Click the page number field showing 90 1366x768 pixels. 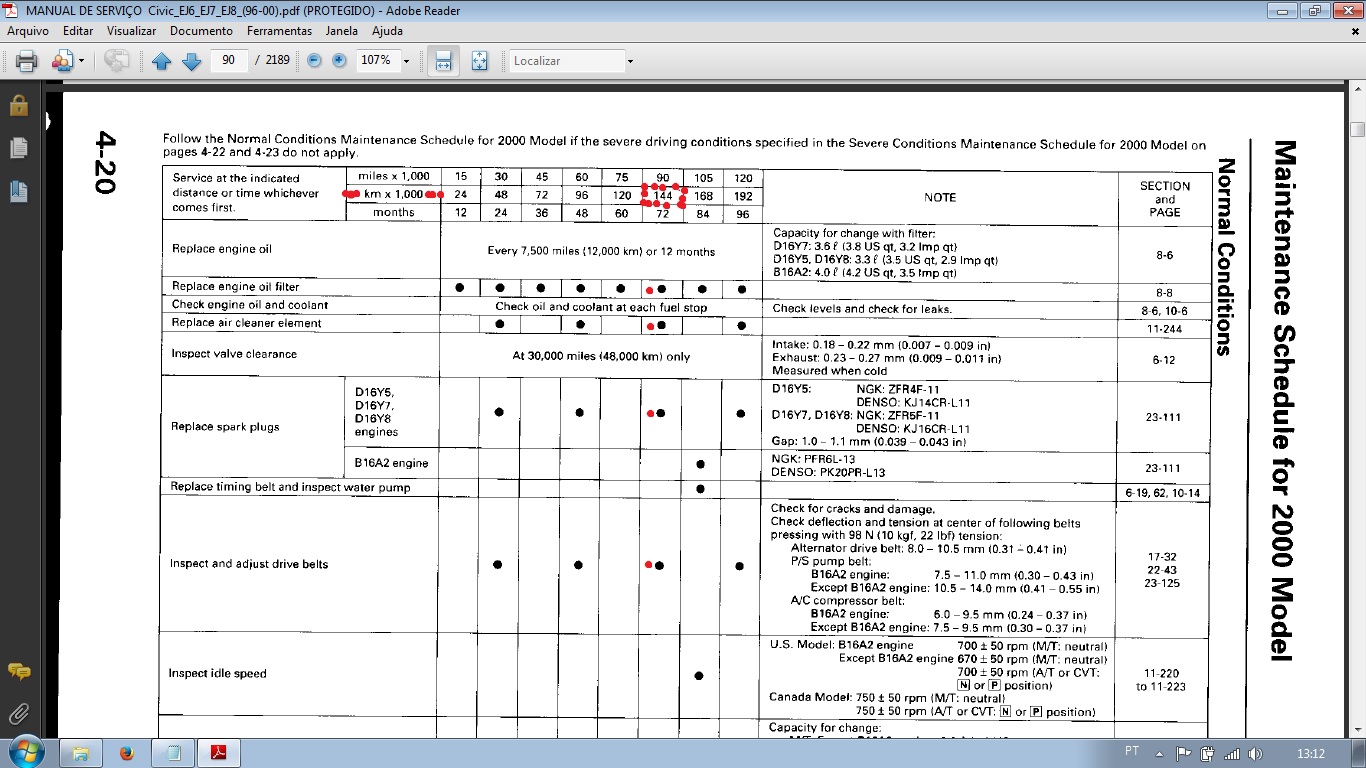click(229, 61)
